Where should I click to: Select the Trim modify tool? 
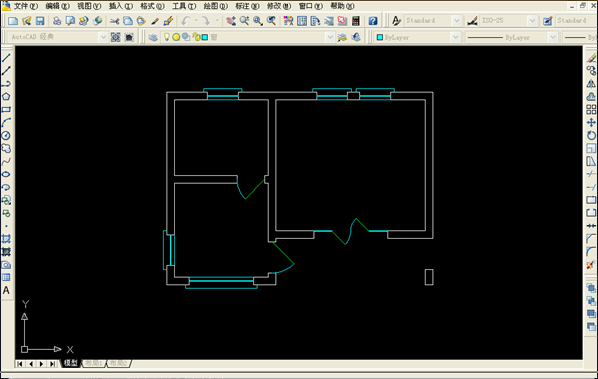click(591, 174)
